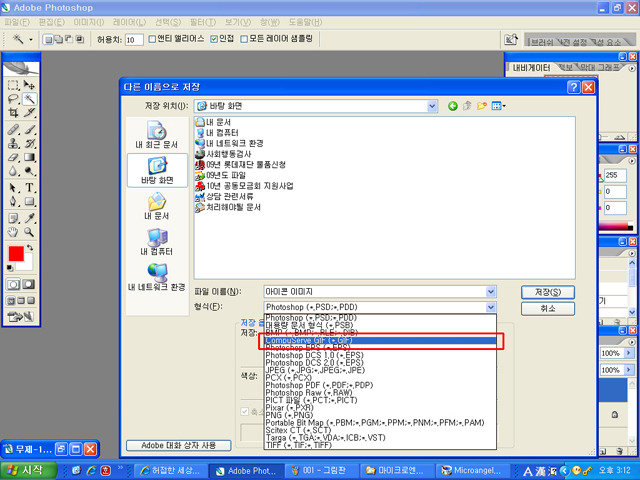
Task: Select the Dodge tool
Action: click(x=29, y=171)
